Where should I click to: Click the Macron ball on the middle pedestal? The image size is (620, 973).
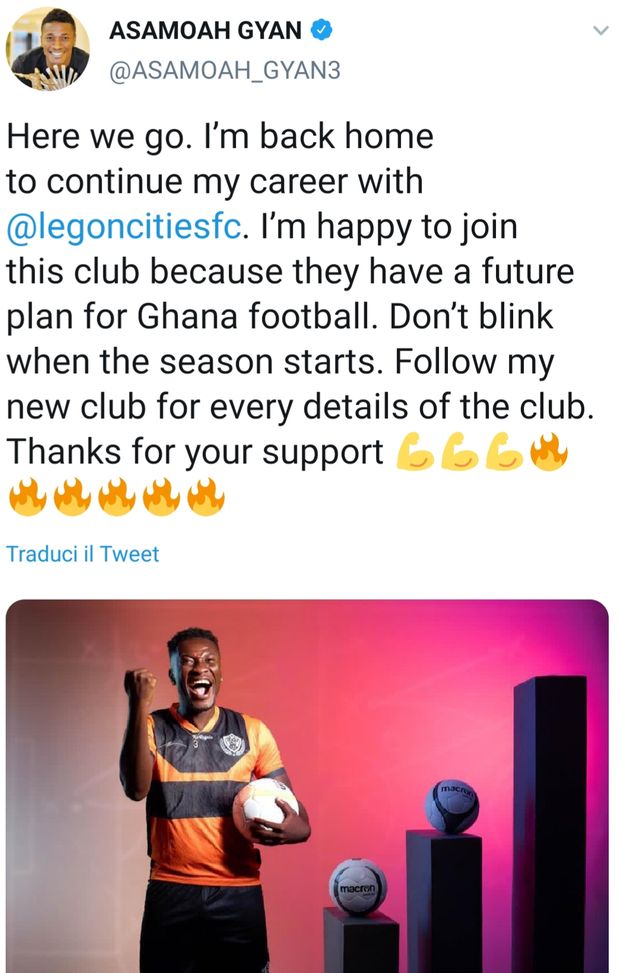452,805
